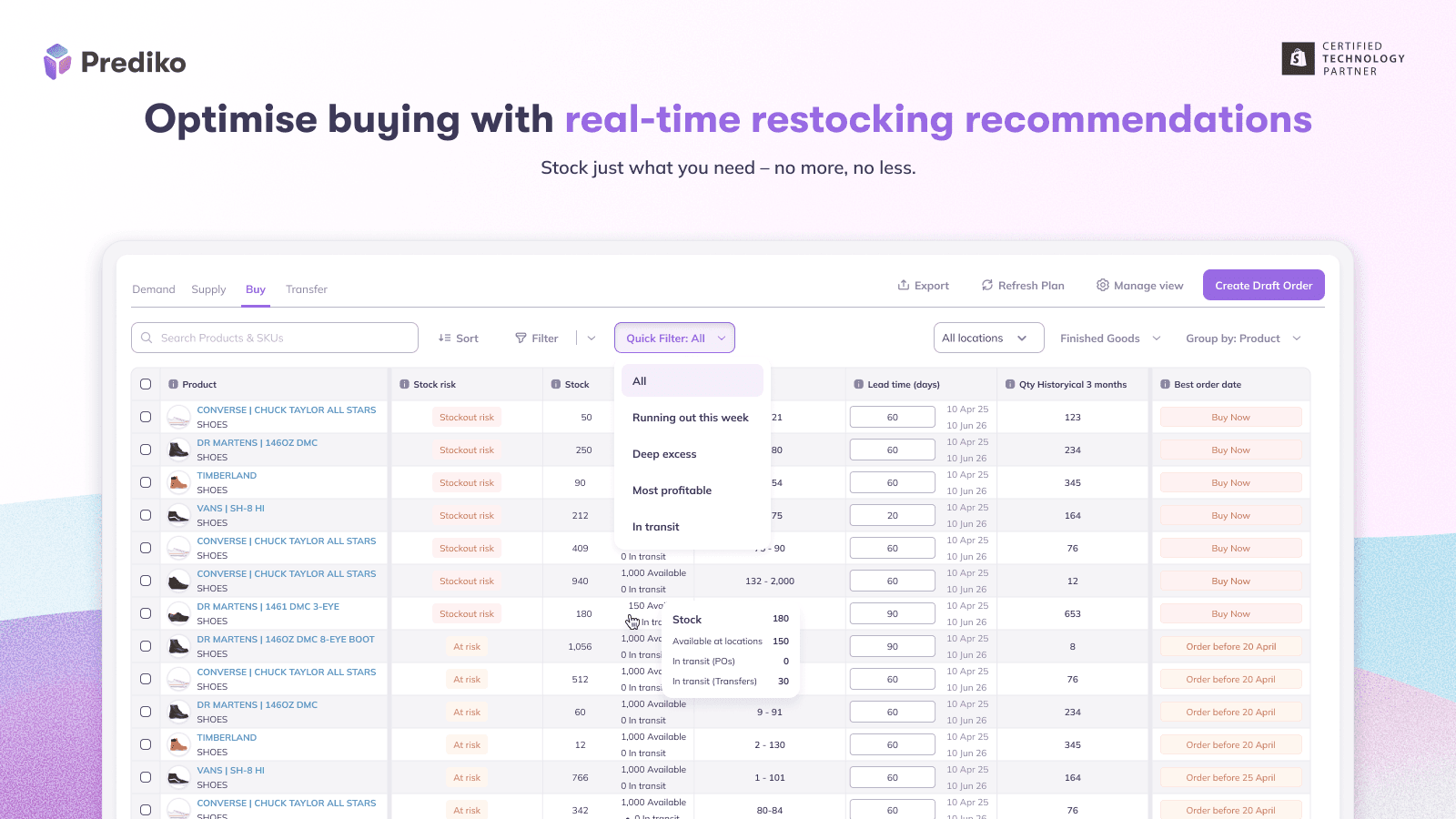Open the Quick Filter: All dropdown
This screenshot has width=1456, height=819.
pyautogui.click(x=674, y=338)
